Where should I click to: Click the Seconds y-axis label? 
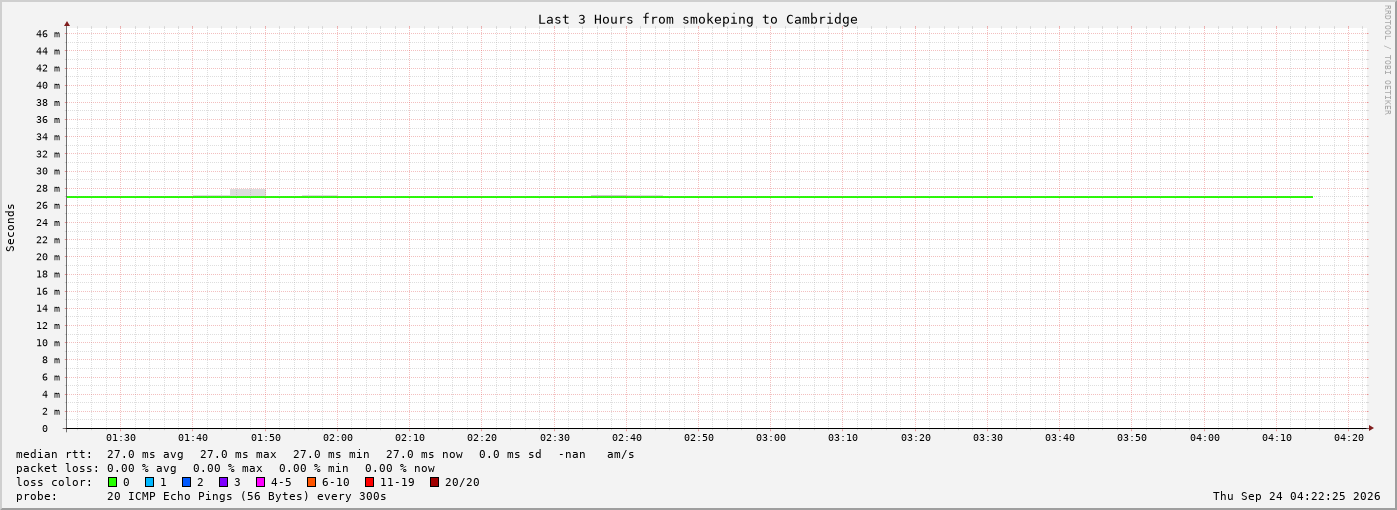[11, 227]
